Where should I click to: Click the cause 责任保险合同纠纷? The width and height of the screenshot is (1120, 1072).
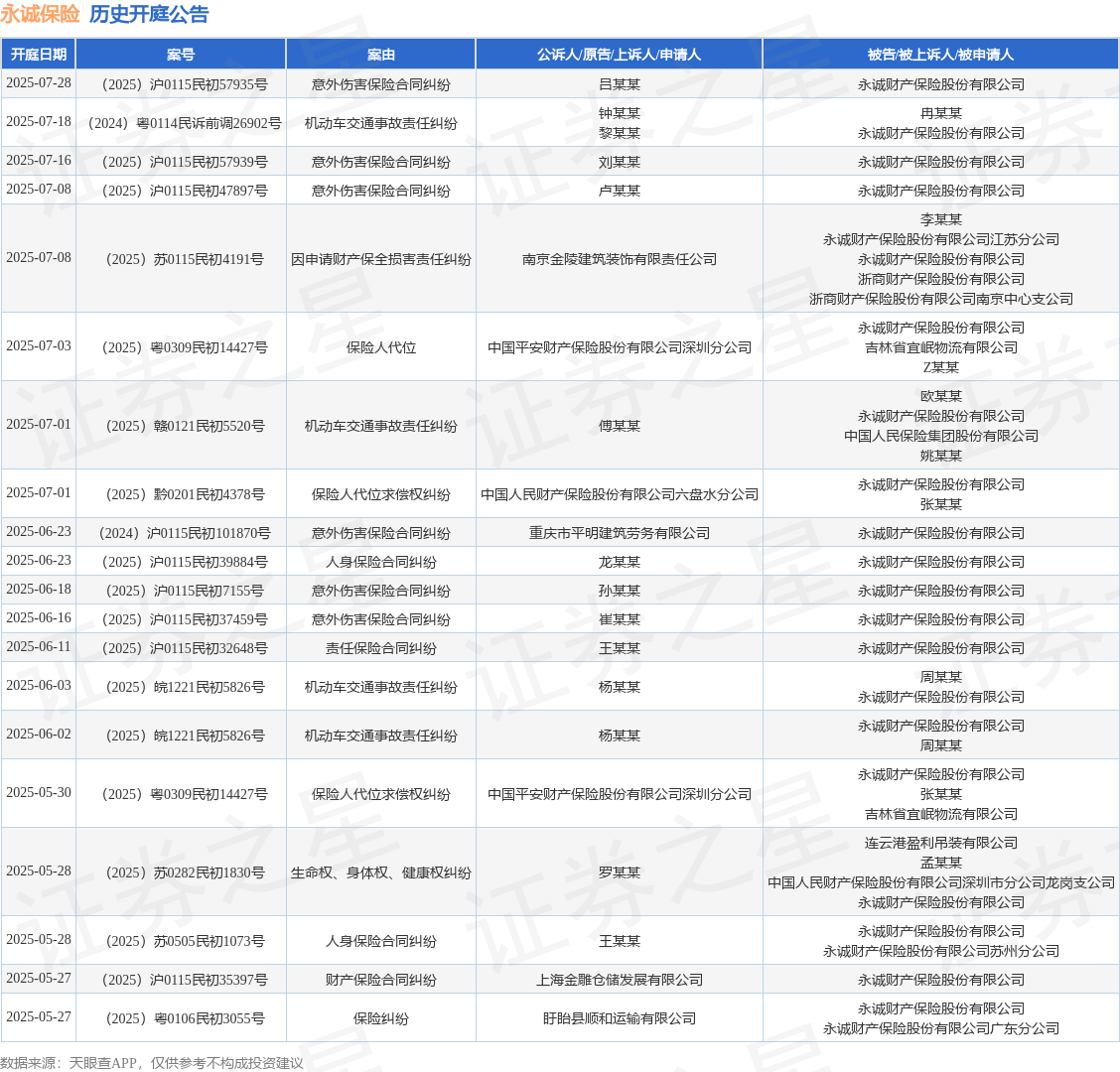(380, 648)
